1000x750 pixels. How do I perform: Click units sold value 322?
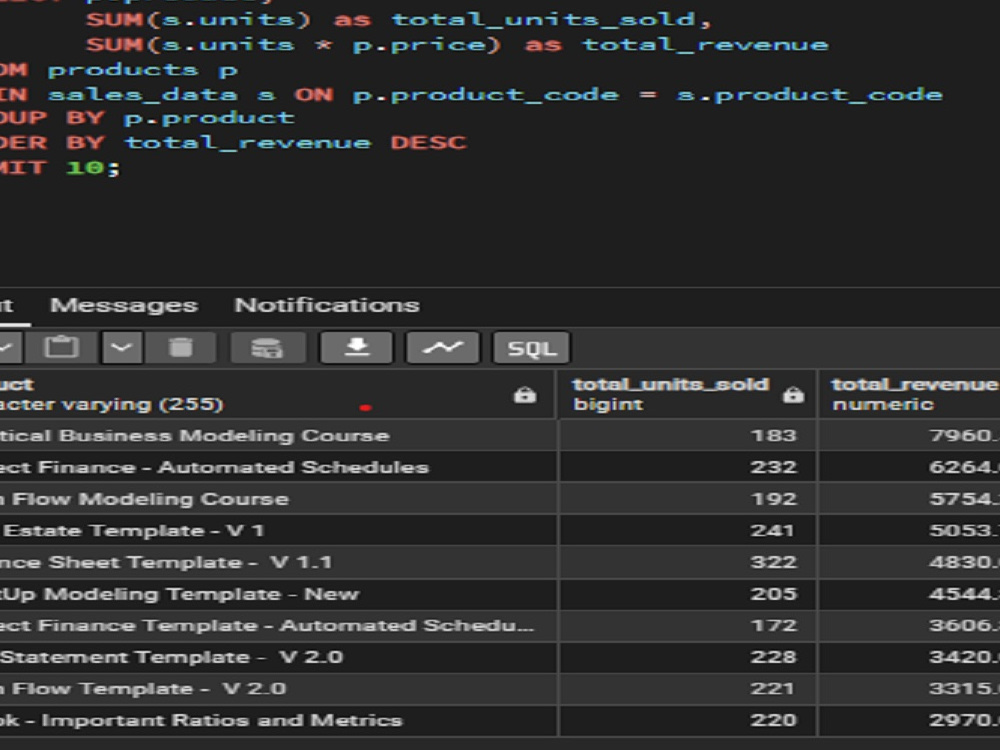click(688, 562)
